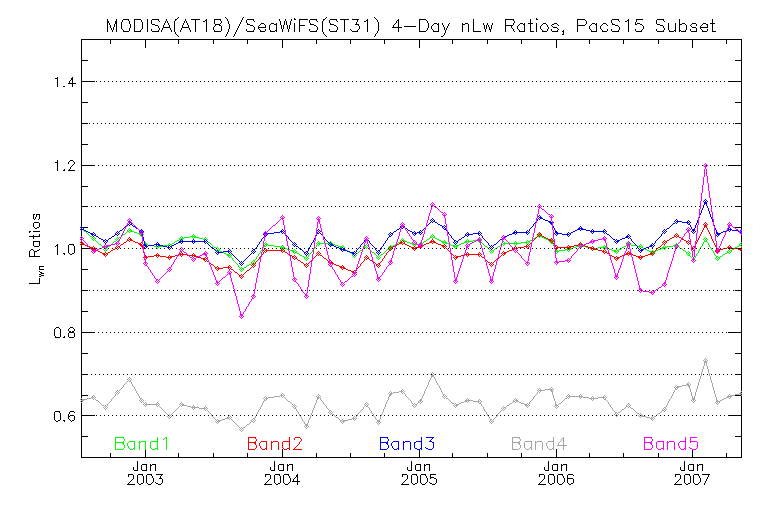The width and height of the screenshot is (768, 512).
Task: Click the Band4 peak marker above 0.7 in 2007
Action: coord(705,361)
